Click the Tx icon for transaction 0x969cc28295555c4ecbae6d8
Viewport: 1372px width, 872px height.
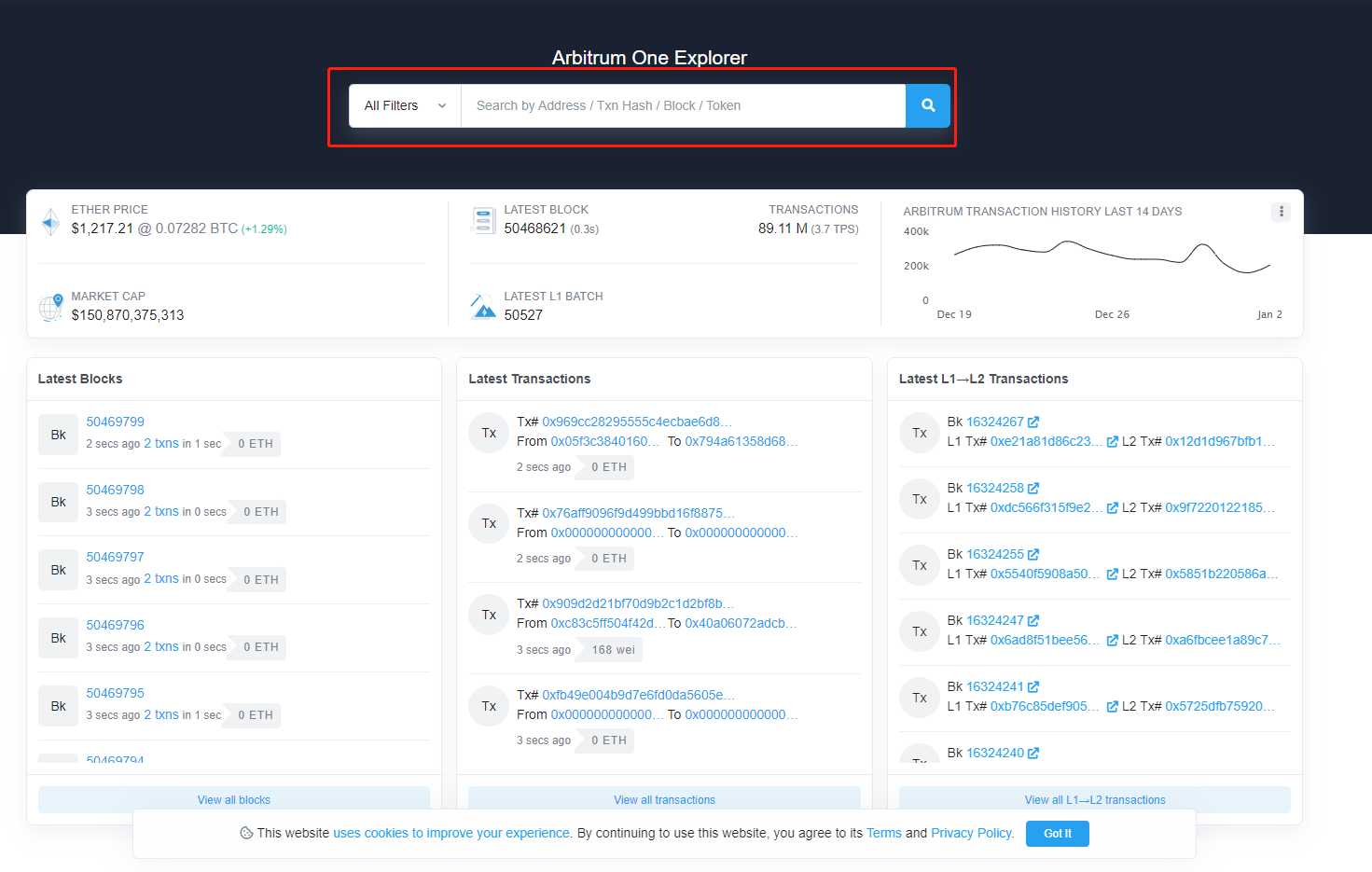coord(489,433)
